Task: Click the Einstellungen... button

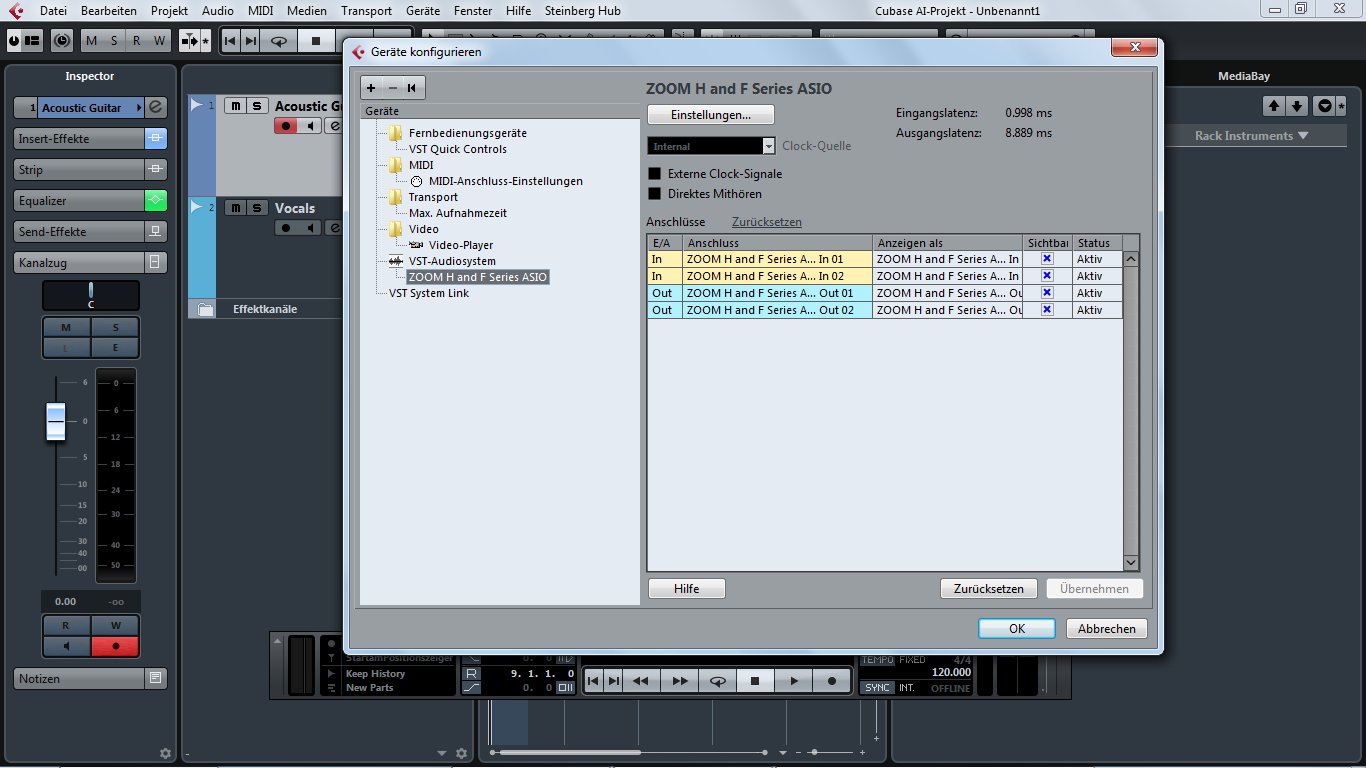Action: point(711,114)
